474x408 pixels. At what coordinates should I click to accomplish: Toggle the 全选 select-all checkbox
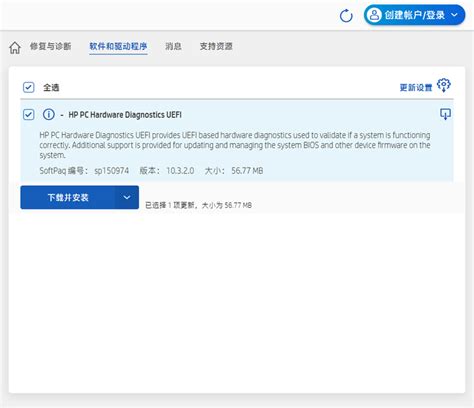click(x=29, y=87)
